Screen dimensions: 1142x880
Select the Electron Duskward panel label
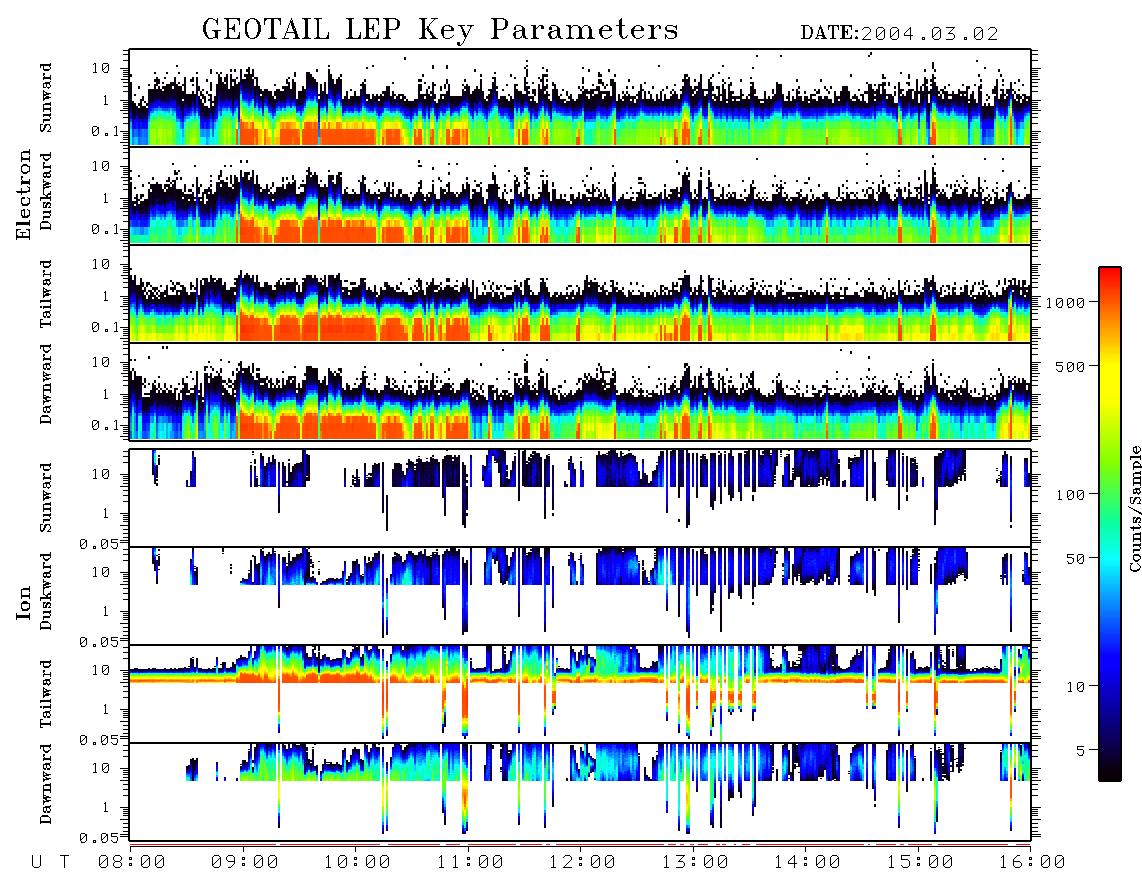tap(46, 191)
